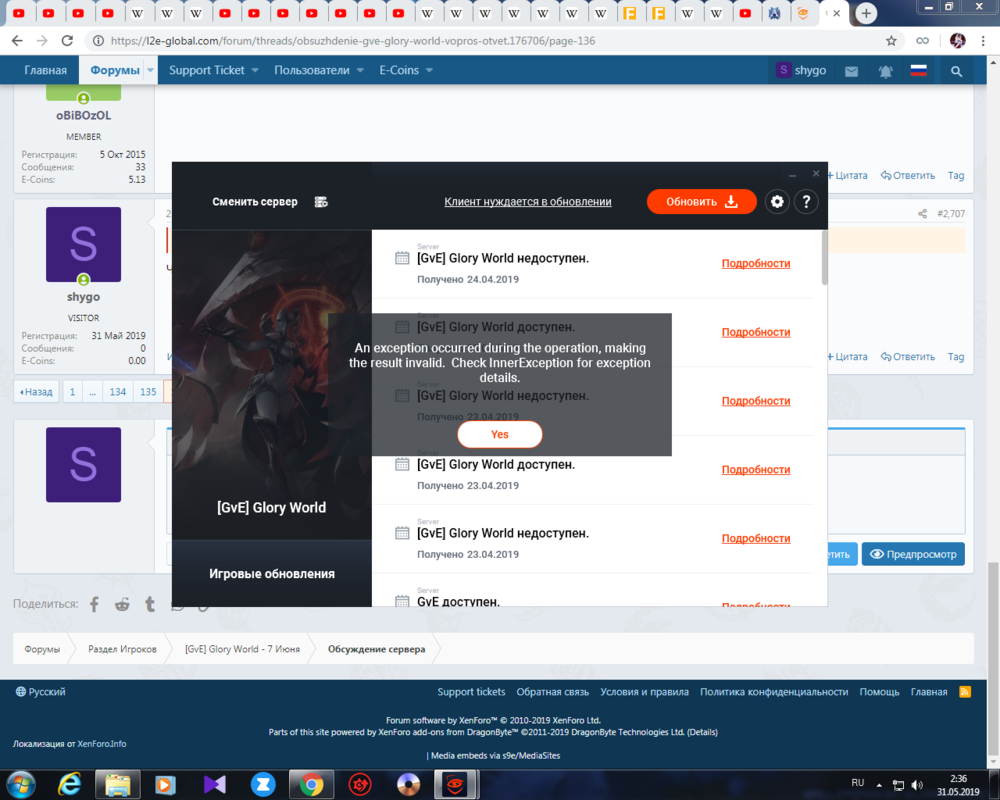The width and height of the screenshot is (1000, 800).
Task: Select the Игровые обновления section
Action: (x=272, y=574)
